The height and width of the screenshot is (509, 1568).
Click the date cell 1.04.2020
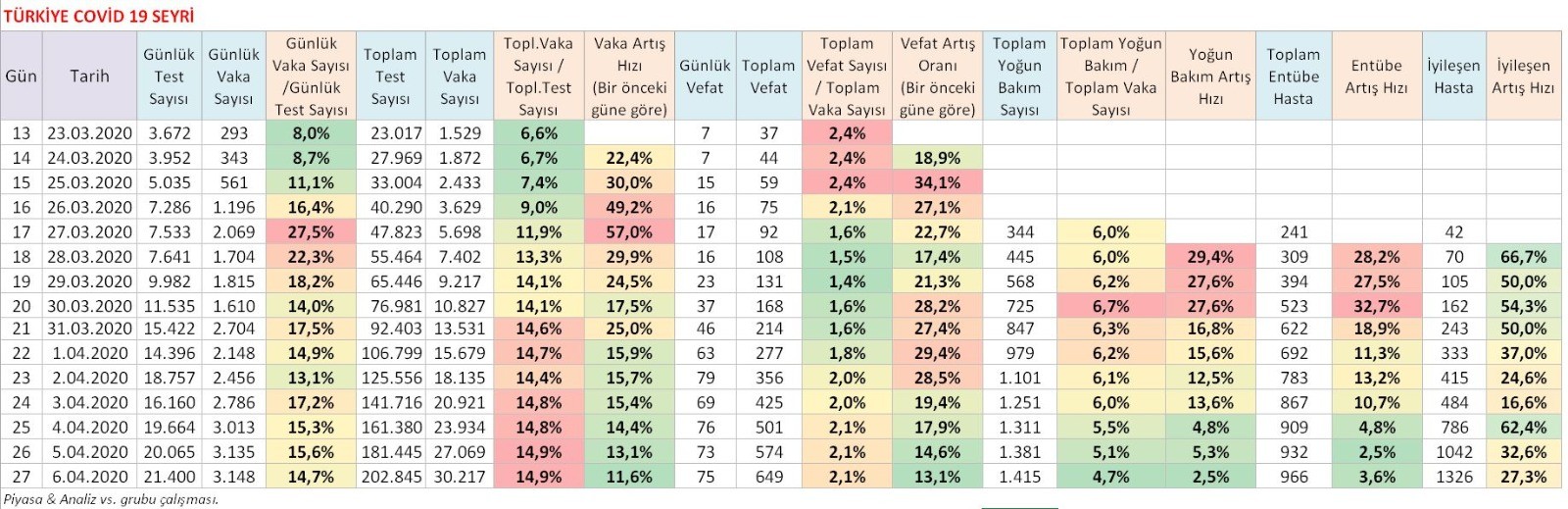pos(89,354)
